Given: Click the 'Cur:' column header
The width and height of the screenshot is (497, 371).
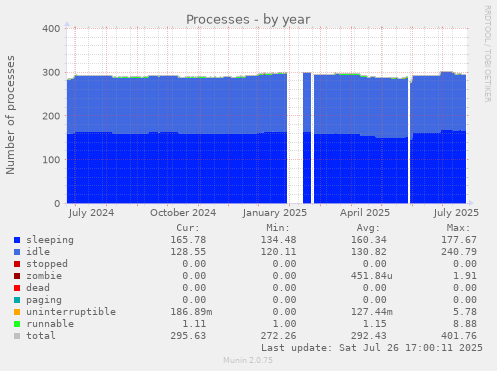Looking at the screenshot, I should 188,228.
